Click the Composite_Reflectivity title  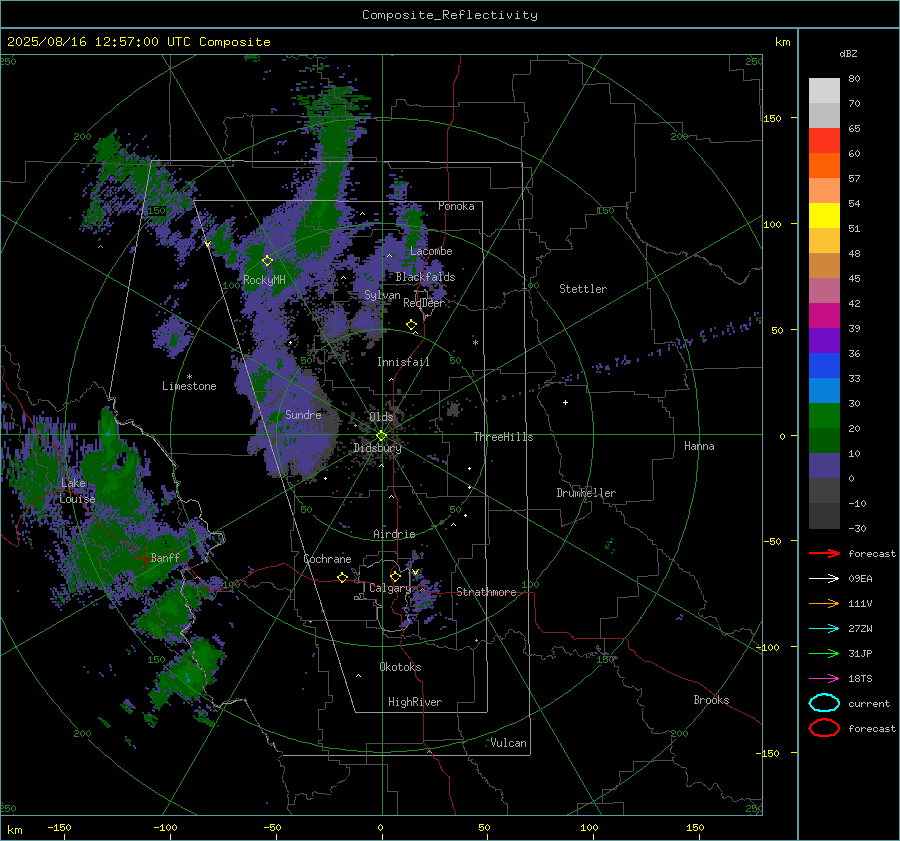pos(449,15)
